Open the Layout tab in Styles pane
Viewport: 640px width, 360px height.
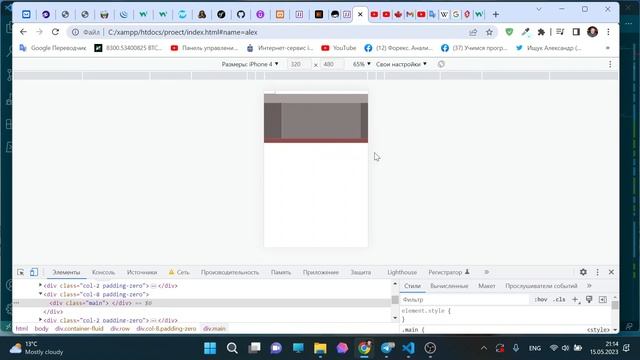487,286
